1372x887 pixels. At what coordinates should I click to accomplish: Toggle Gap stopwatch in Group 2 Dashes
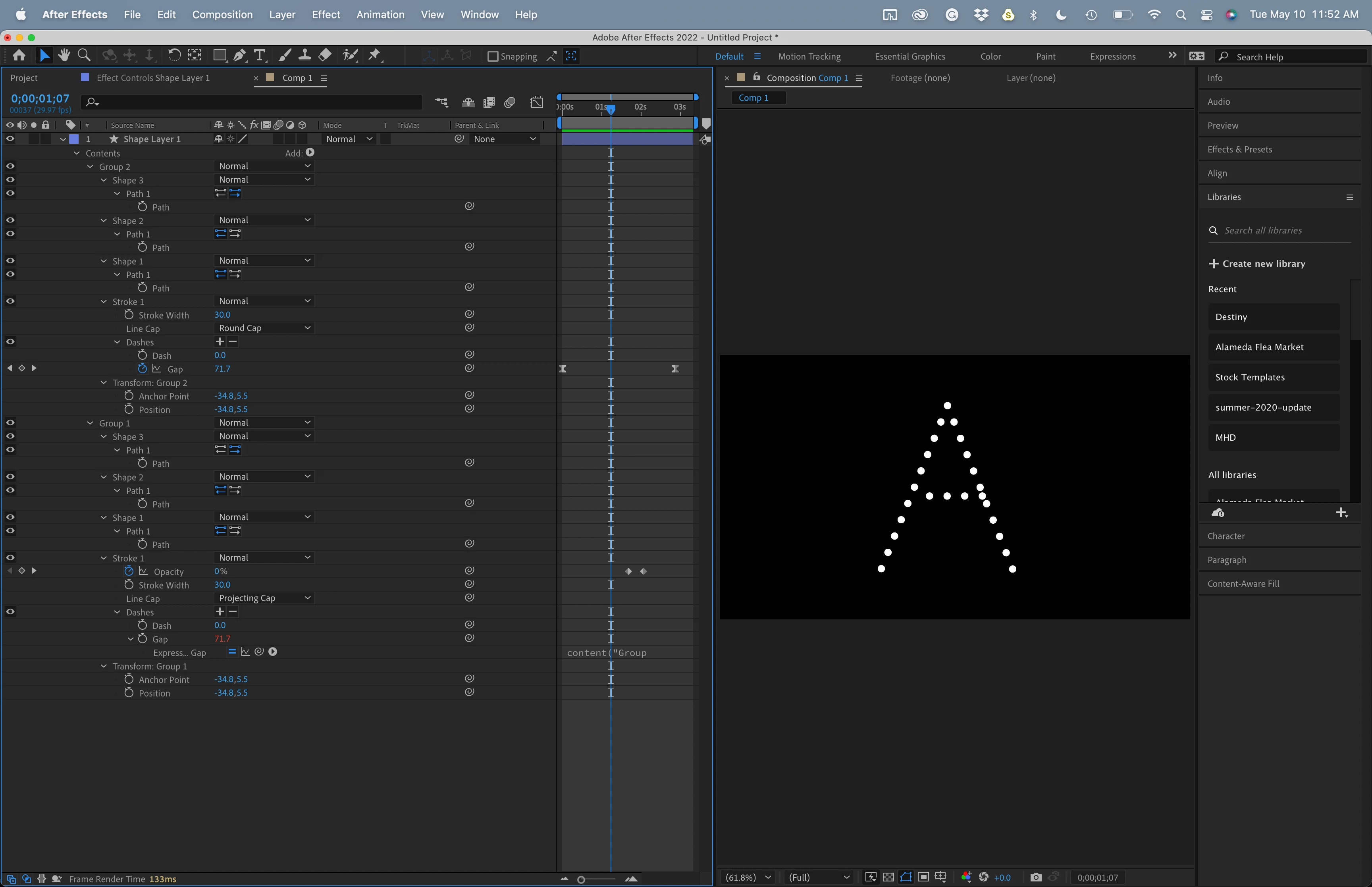click(x=142, y=368)
